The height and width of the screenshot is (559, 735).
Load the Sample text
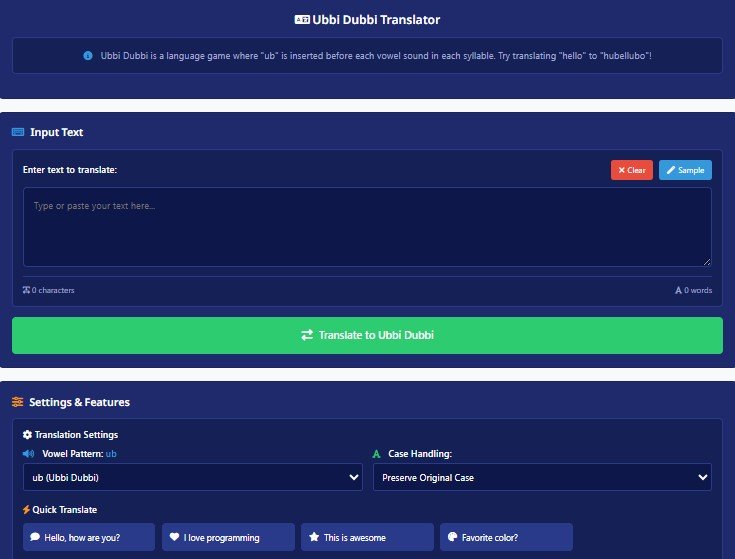685,170
